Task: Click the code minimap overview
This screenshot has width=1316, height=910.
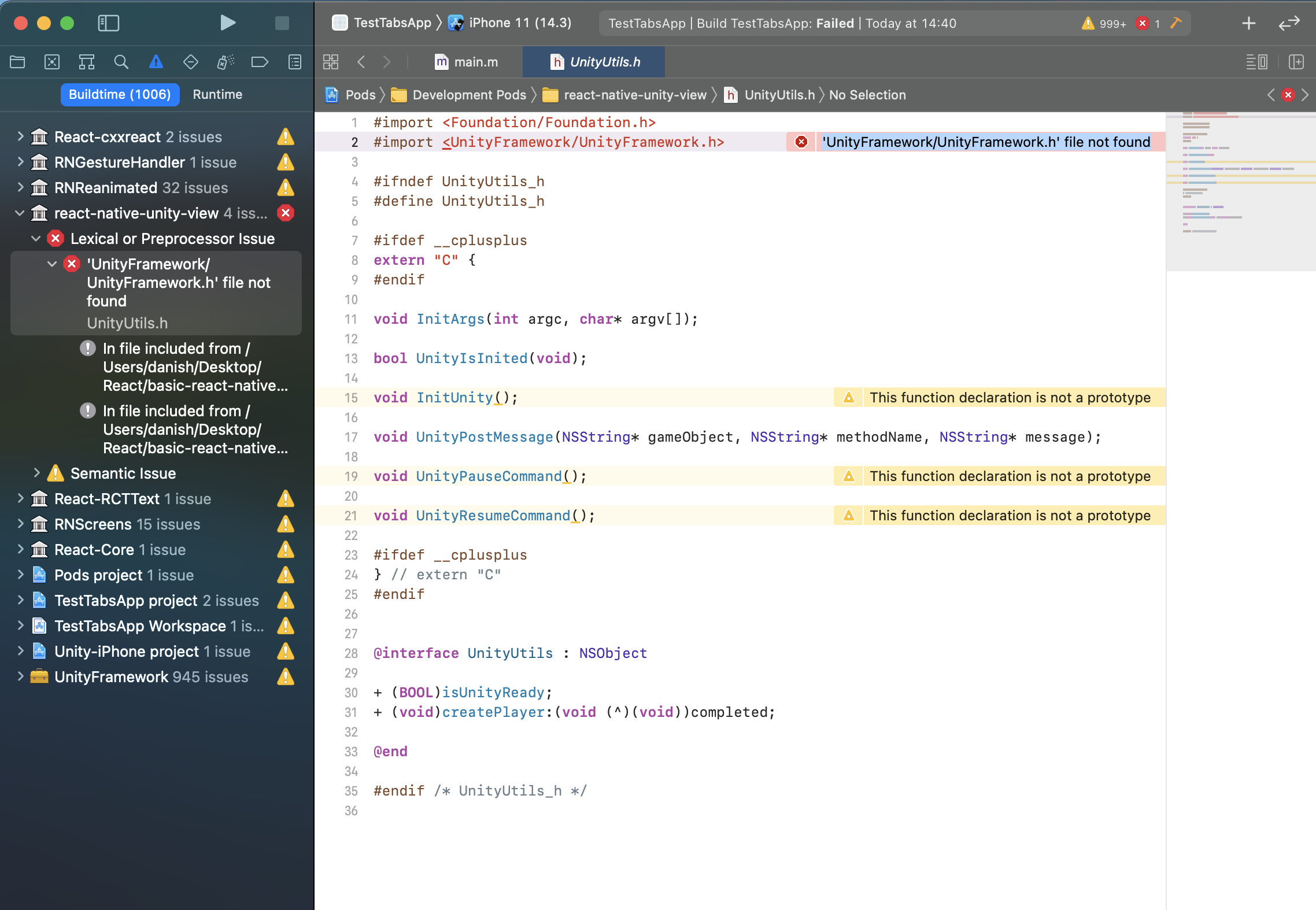Action: click(1240, 191)
